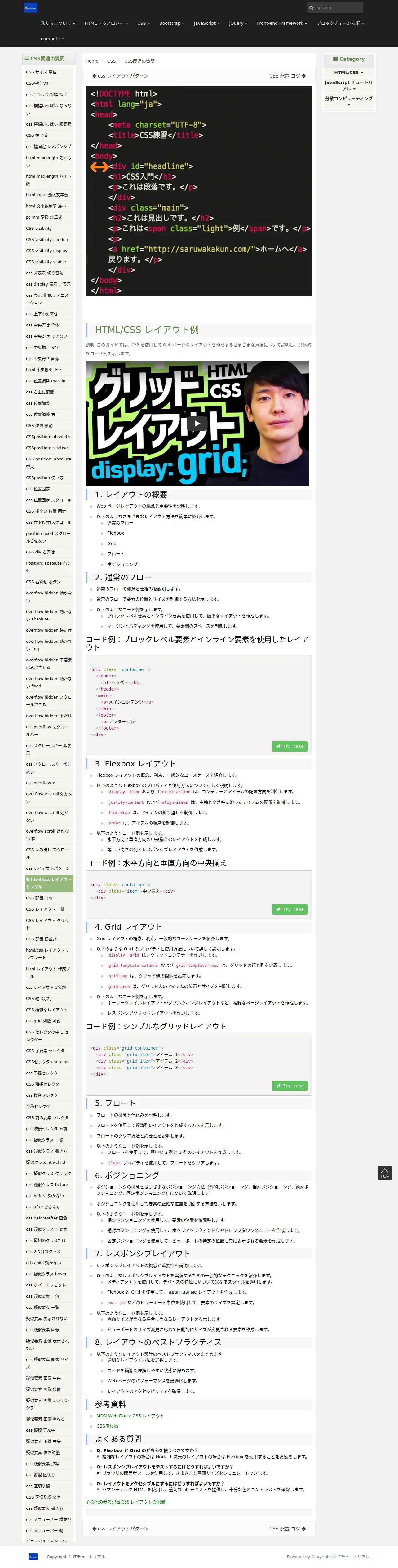Open the highlighted html/css レイアウト サンプル item

(49, 883)
